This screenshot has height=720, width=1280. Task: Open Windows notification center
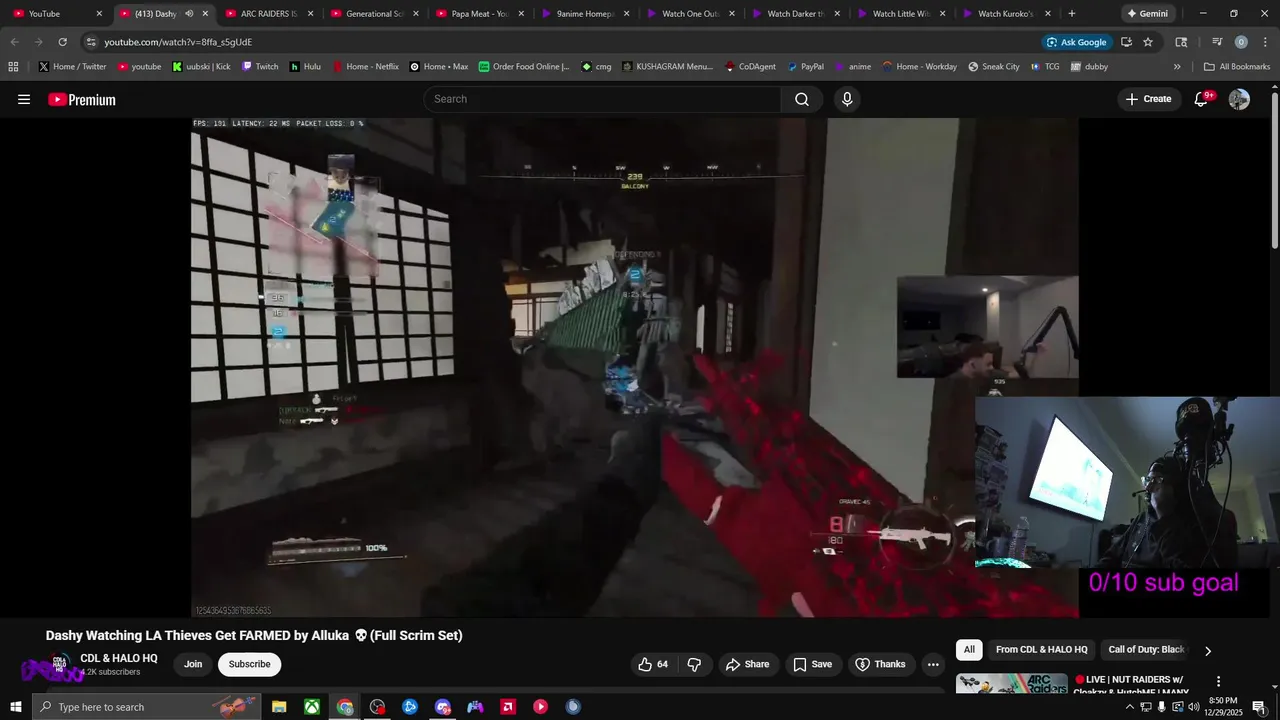point(1259,707)
